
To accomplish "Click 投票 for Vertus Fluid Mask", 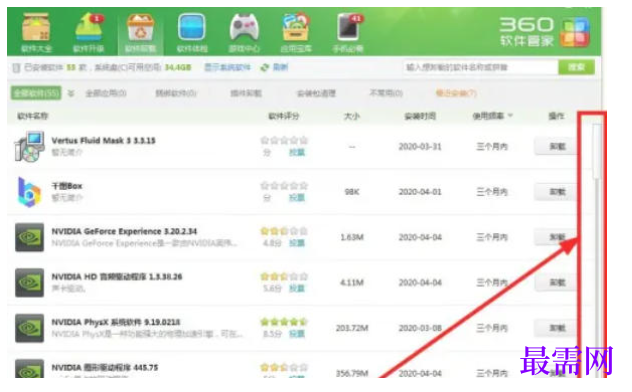I will 297,152.
